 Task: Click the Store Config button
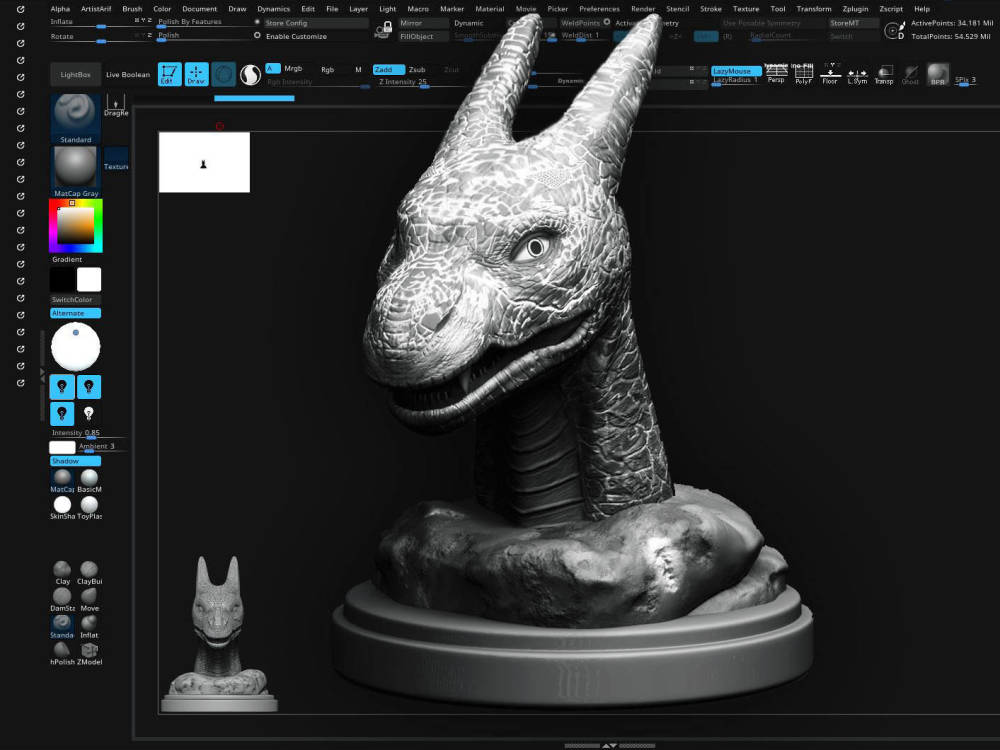[316, 23]
